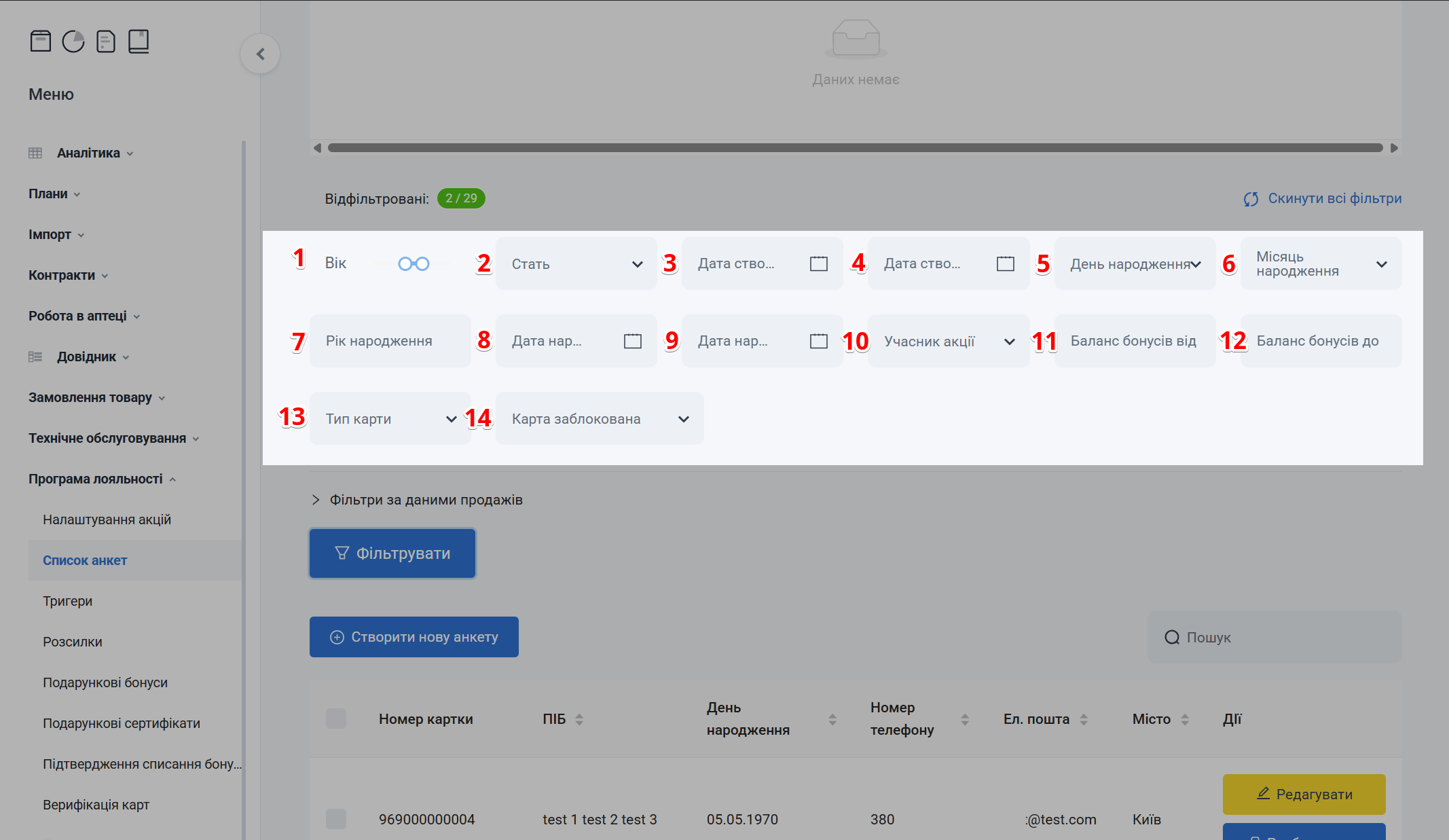Image resolution: width=1449 pixels, height=840 pixels.
Task: Click the document icon in sidebar header
Action: 106,41
